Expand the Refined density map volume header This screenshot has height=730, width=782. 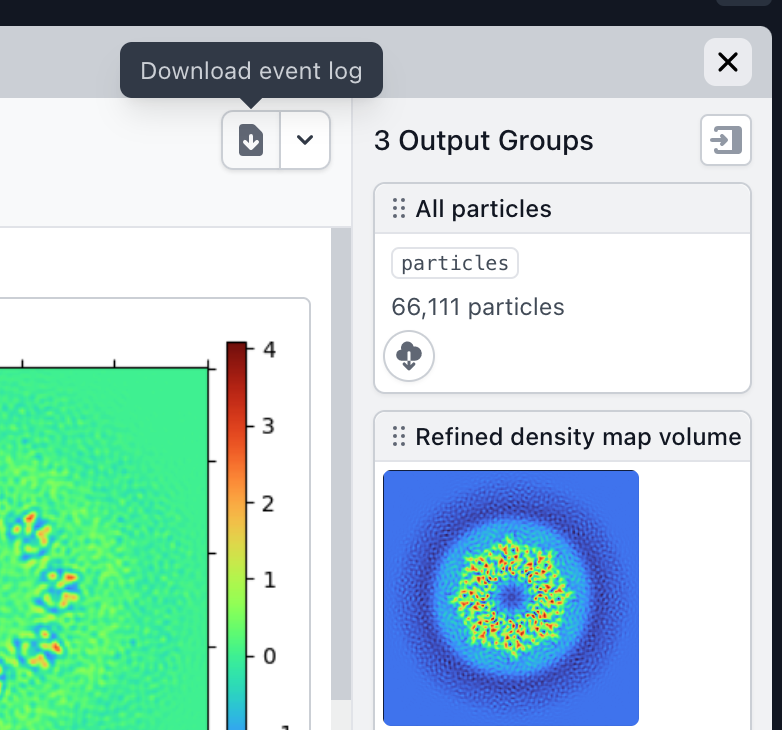578,436
